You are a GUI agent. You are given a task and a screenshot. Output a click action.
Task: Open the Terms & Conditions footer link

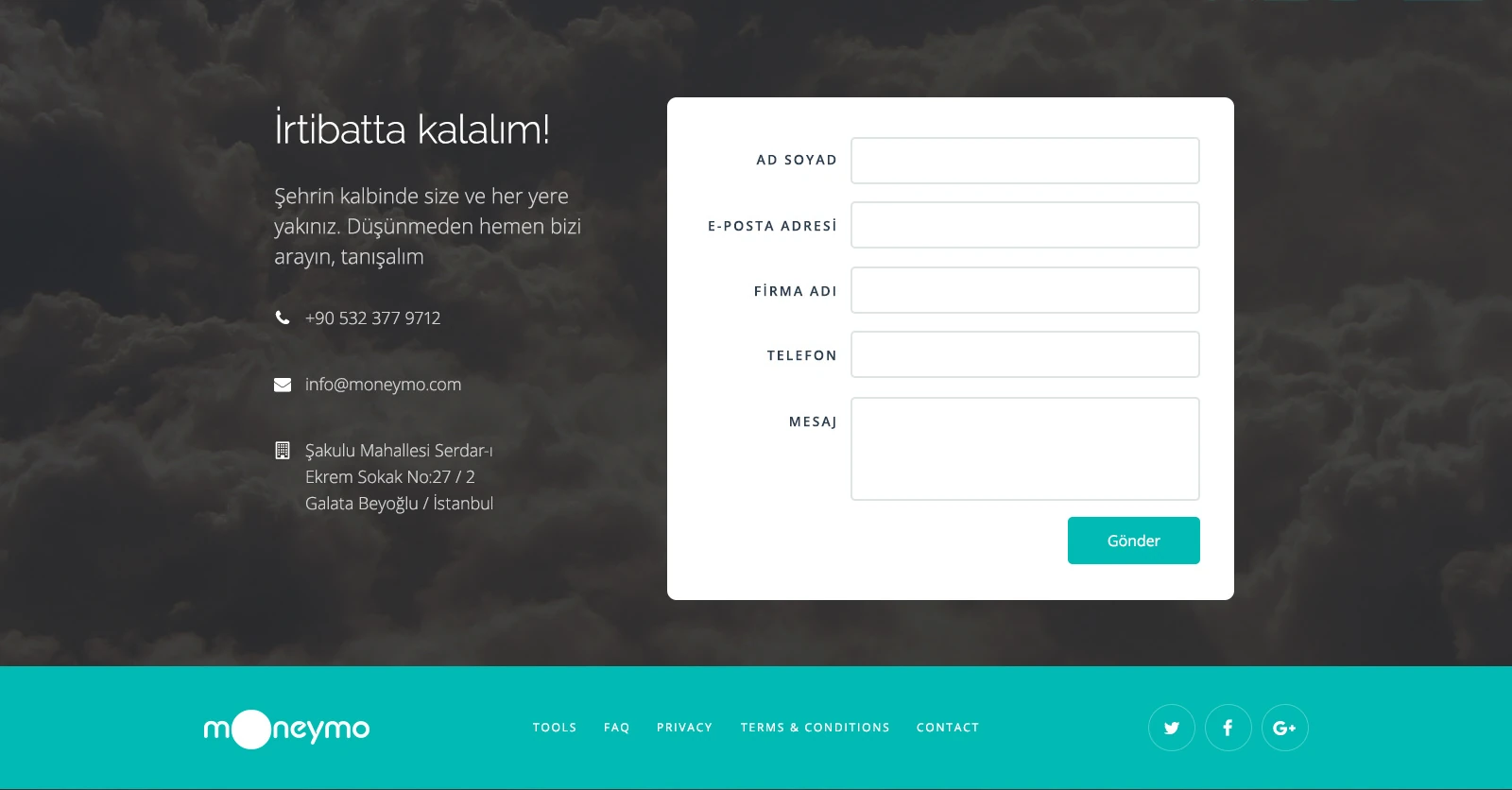[816, 728]
